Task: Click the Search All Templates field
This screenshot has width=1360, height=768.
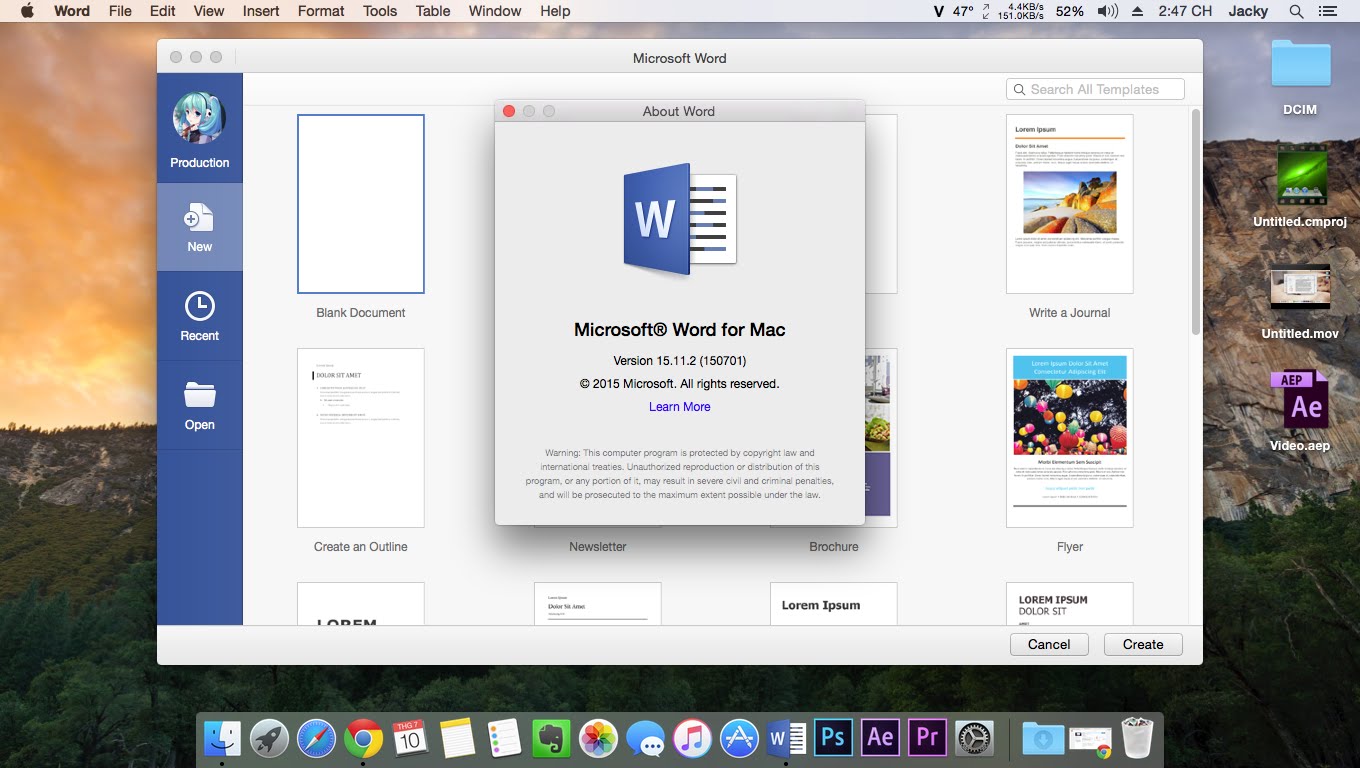Action: (1095, 89)
